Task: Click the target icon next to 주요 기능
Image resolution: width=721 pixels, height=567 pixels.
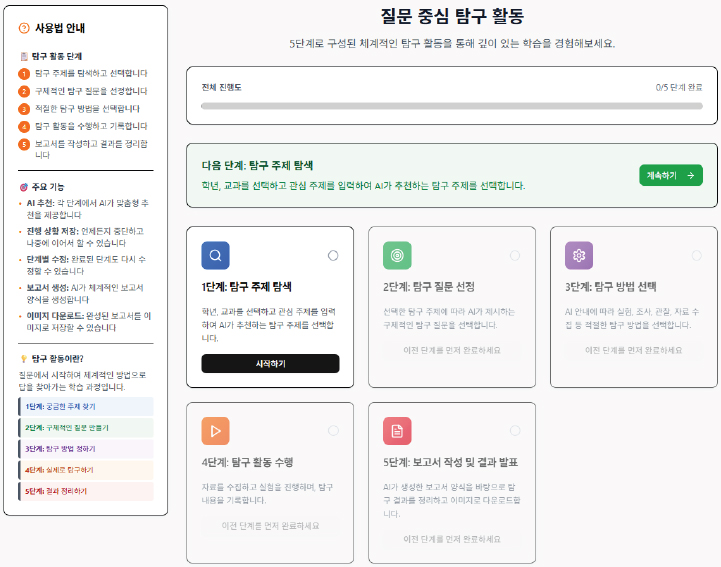Action: [24, 187]
